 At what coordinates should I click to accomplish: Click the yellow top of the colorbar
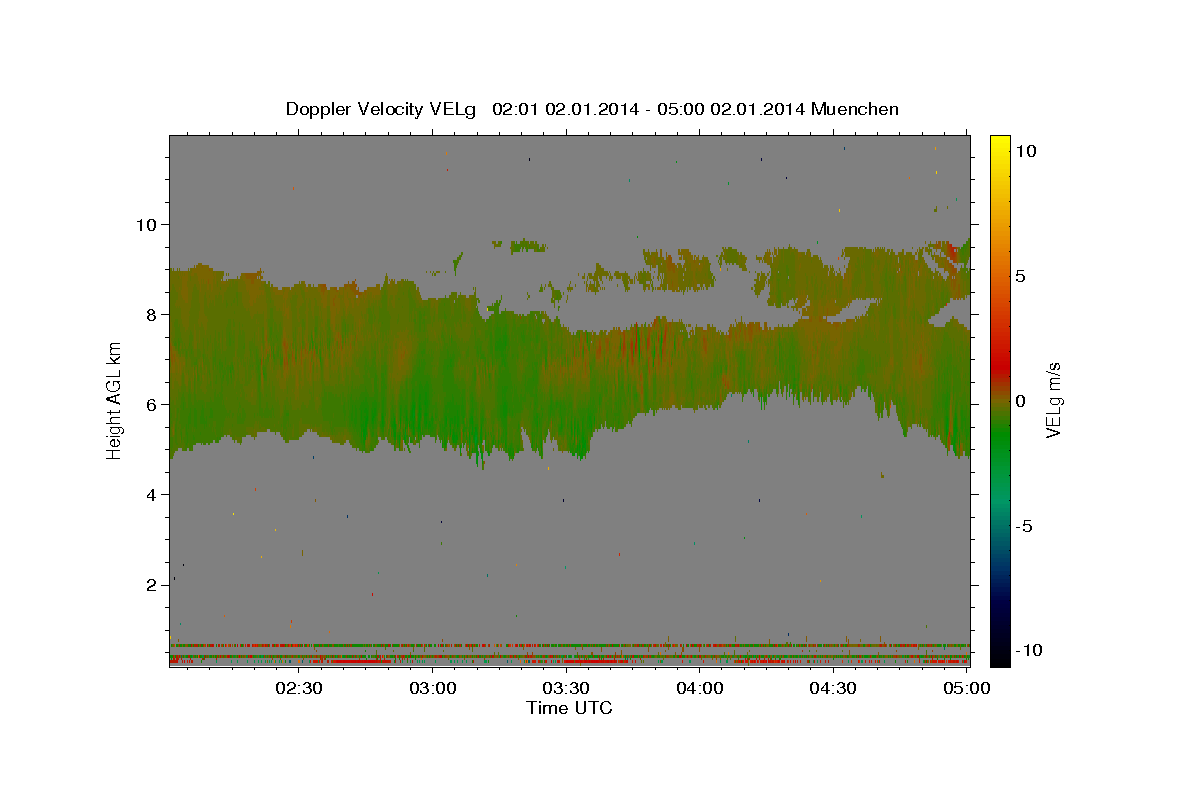click(1000, 142)
